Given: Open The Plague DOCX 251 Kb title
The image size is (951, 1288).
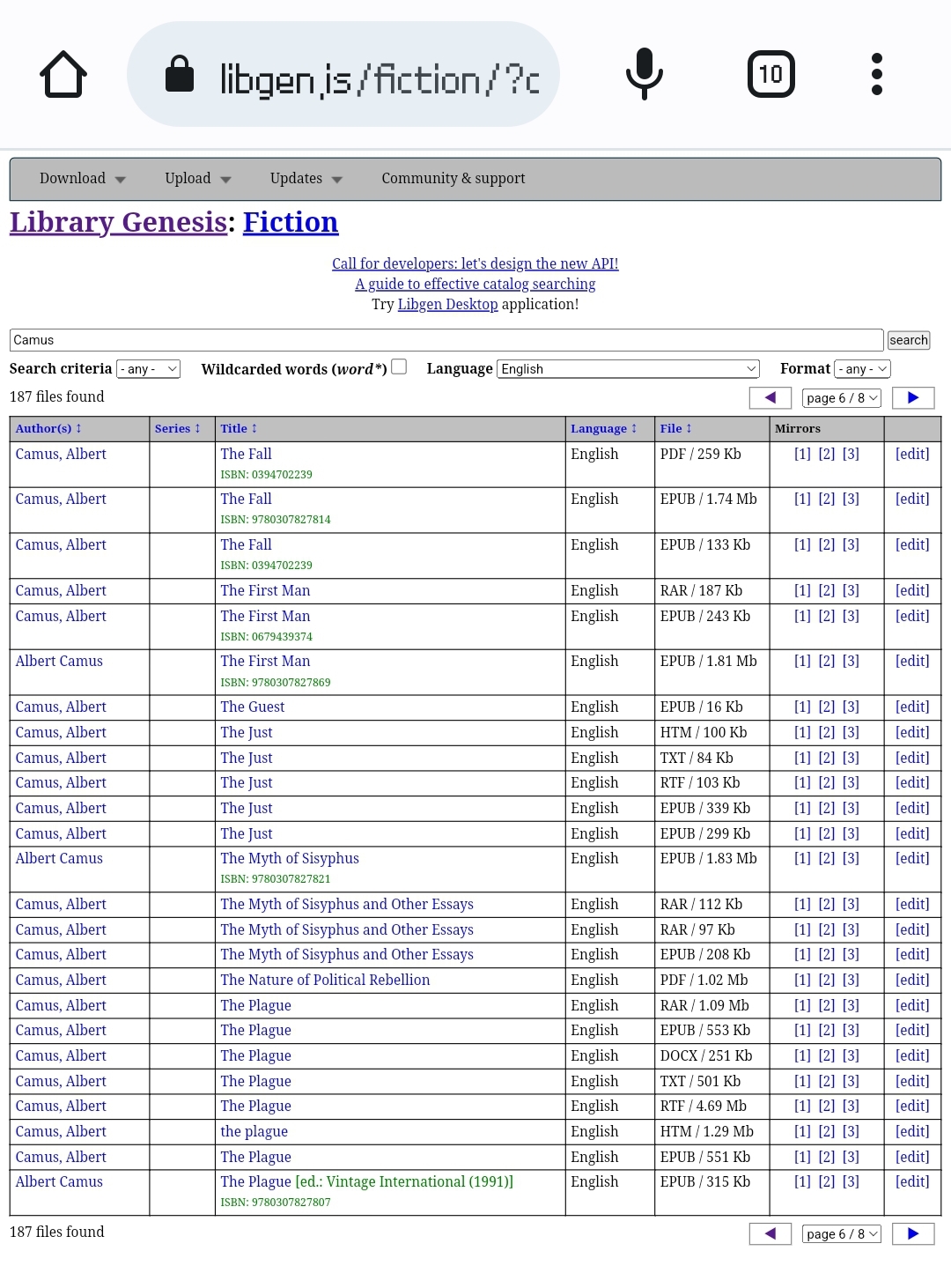Looking at the screenshot, I should coord(255,1055).
